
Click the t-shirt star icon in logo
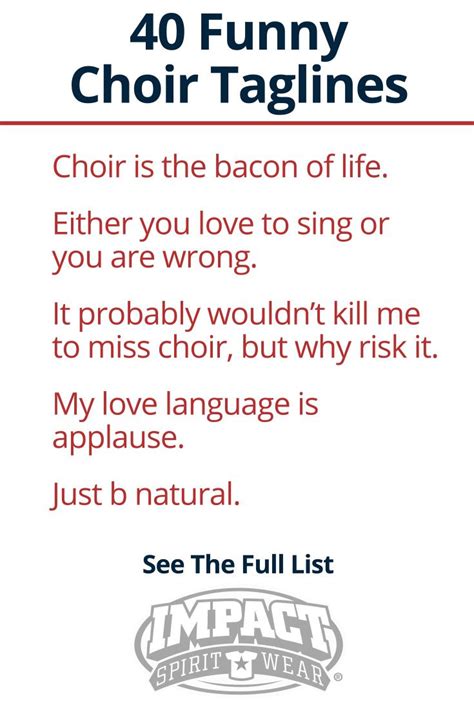coord(242,665)
